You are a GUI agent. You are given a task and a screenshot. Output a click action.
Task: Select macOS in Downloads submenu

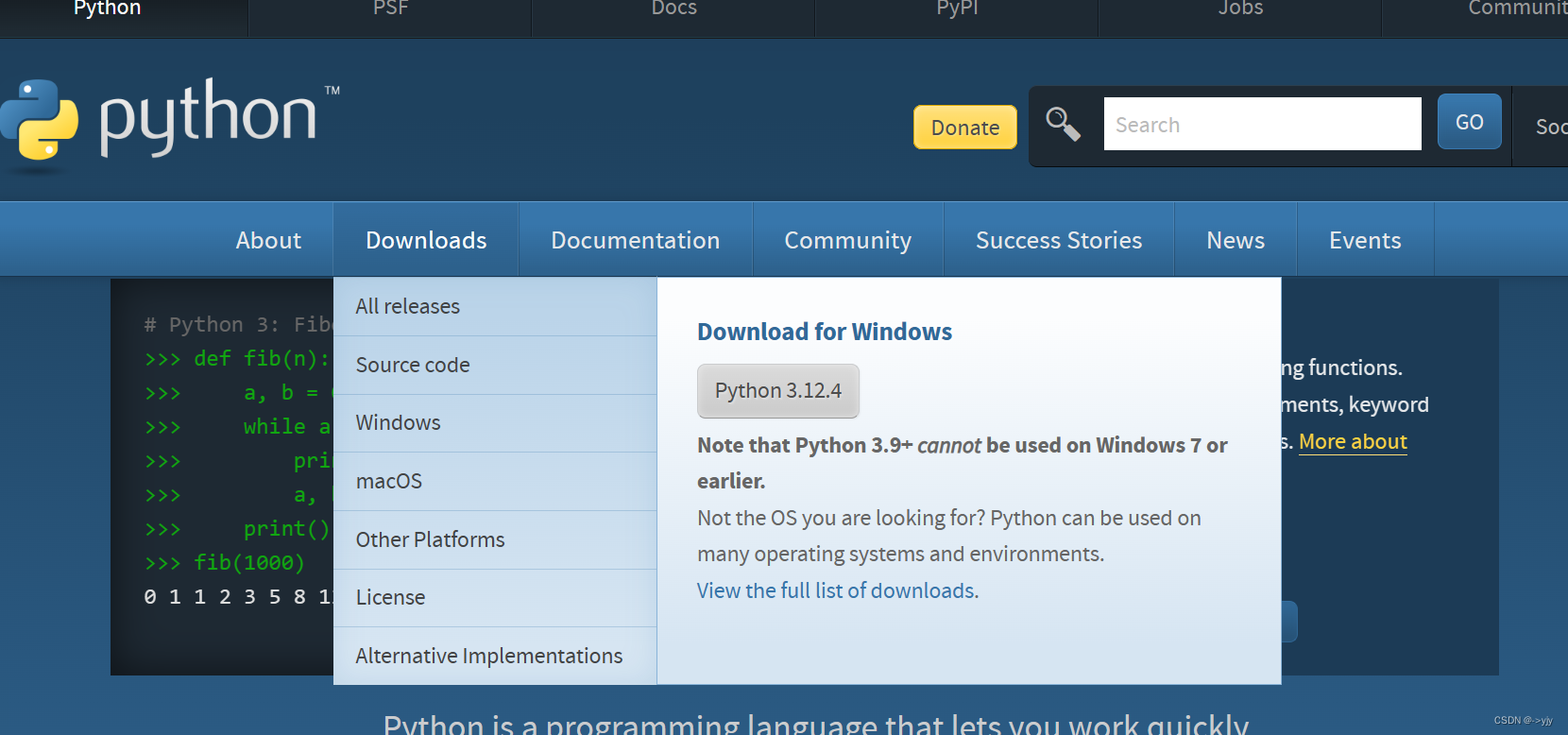coord(495,481)
